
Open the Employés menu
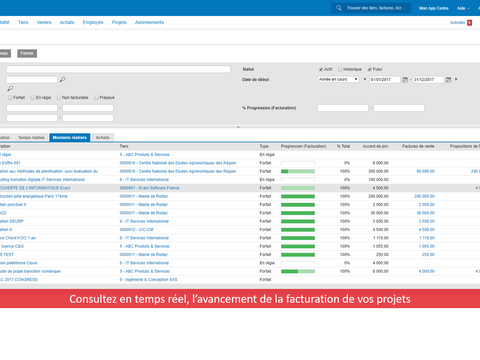point(93,22)
